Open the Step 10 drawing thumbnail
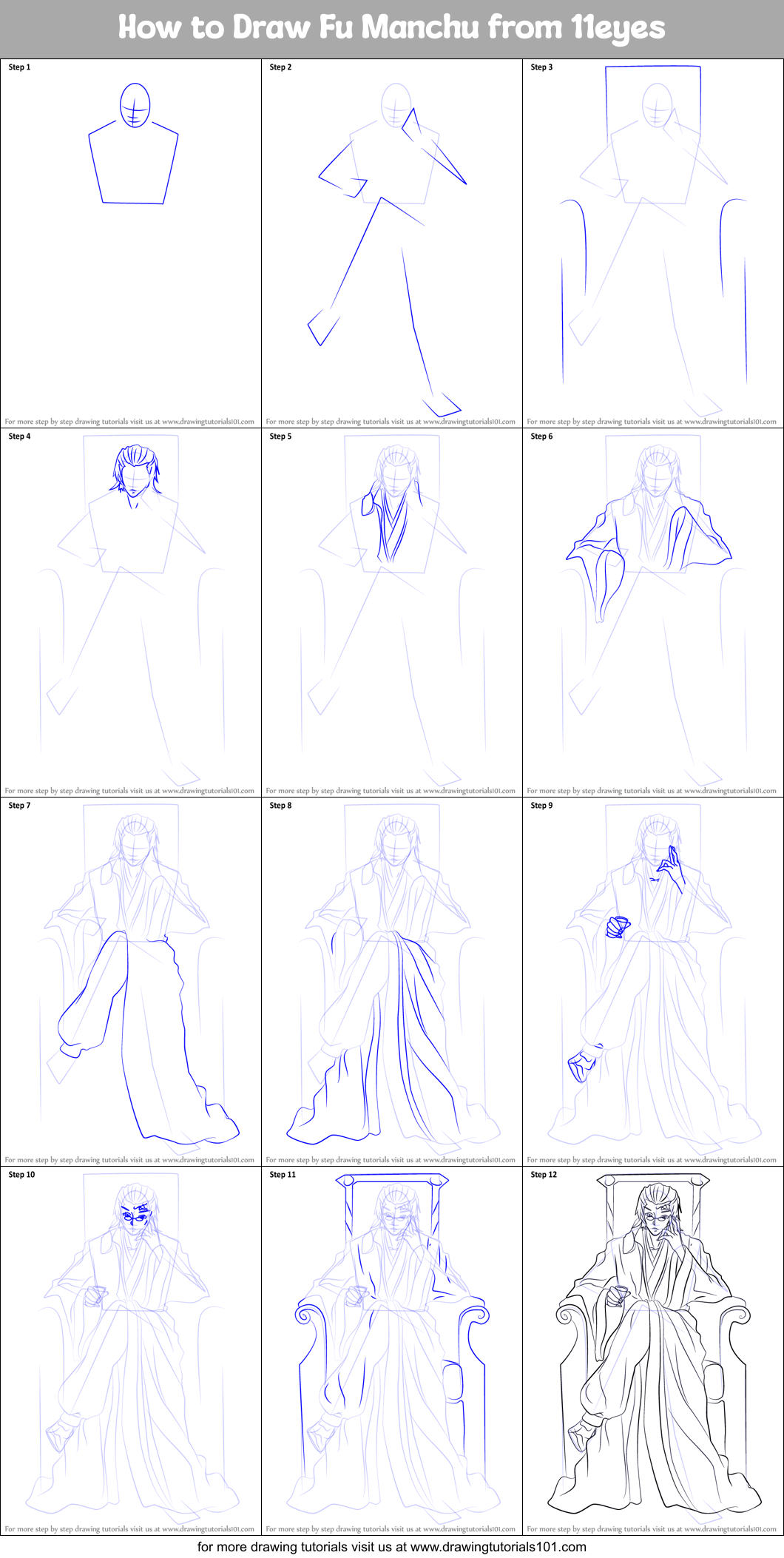The image size is (784, 1558). pos(131,1351)
